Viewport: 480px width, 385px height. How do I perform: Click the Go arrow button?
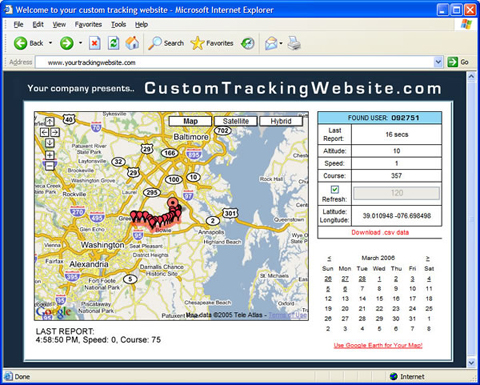(x=452, y=62)
